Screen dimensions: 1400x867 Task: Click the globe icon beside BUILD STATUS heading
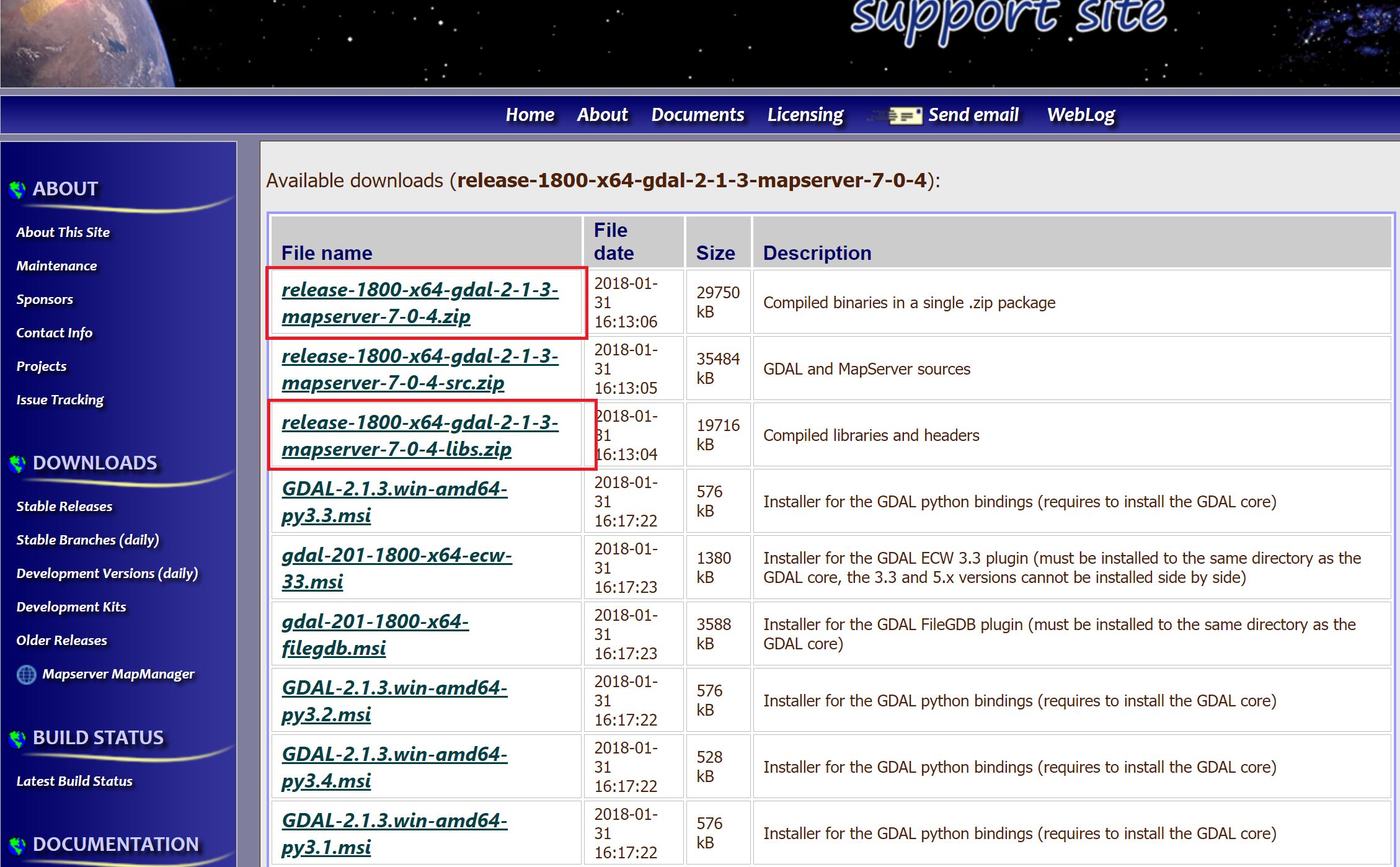tap(17, 738)
